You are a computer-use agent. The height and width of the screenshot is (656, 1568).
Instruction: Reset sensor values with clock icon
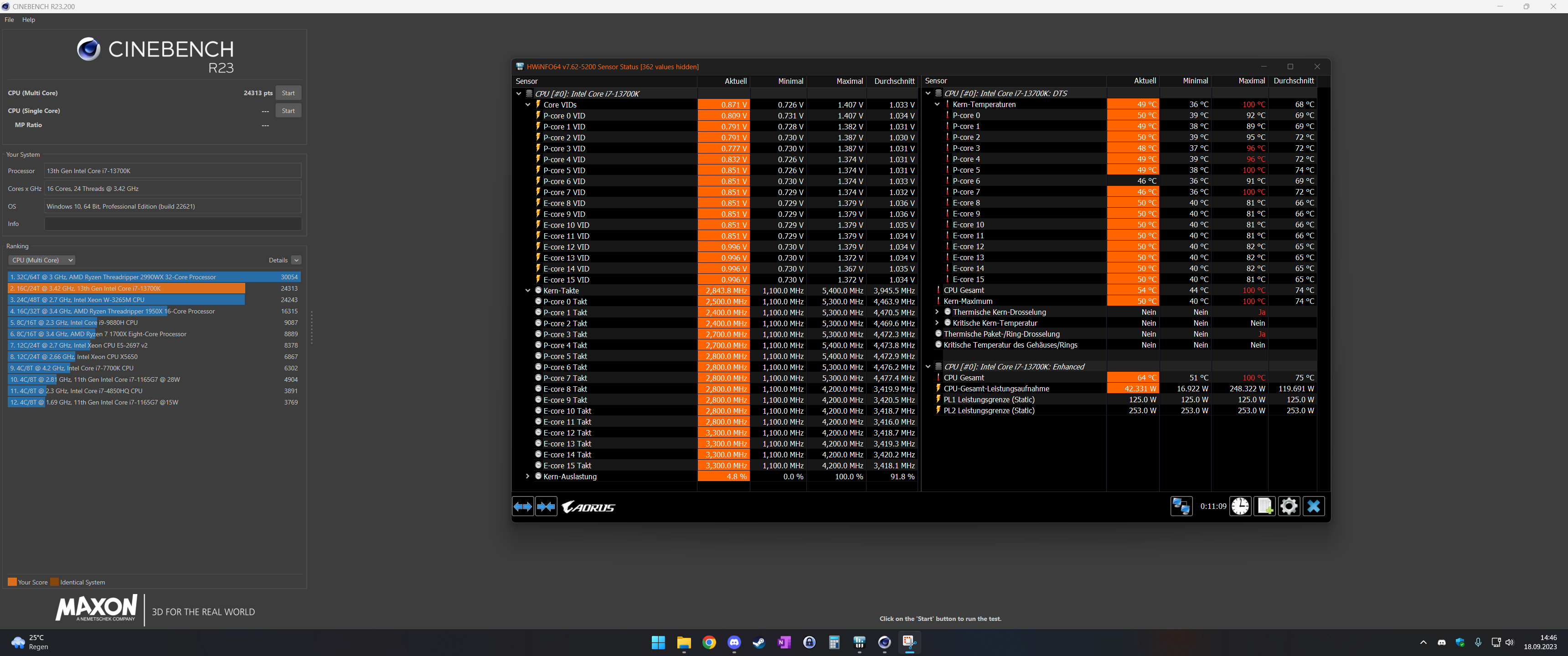1240,506
